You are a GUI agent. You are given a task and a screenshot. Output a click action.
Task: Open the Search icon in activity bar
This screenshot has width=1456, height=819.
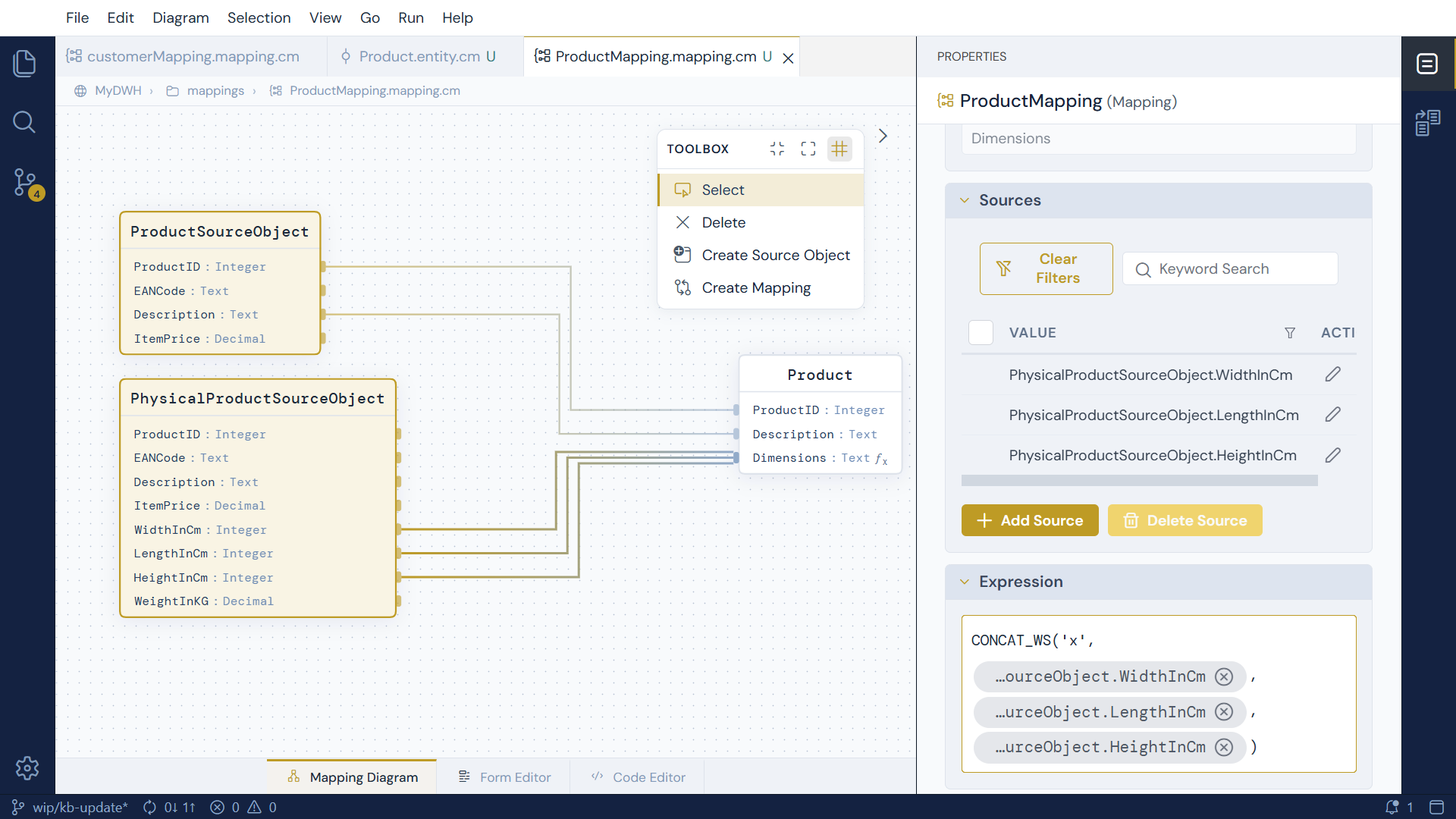click(x=24, y=121)
